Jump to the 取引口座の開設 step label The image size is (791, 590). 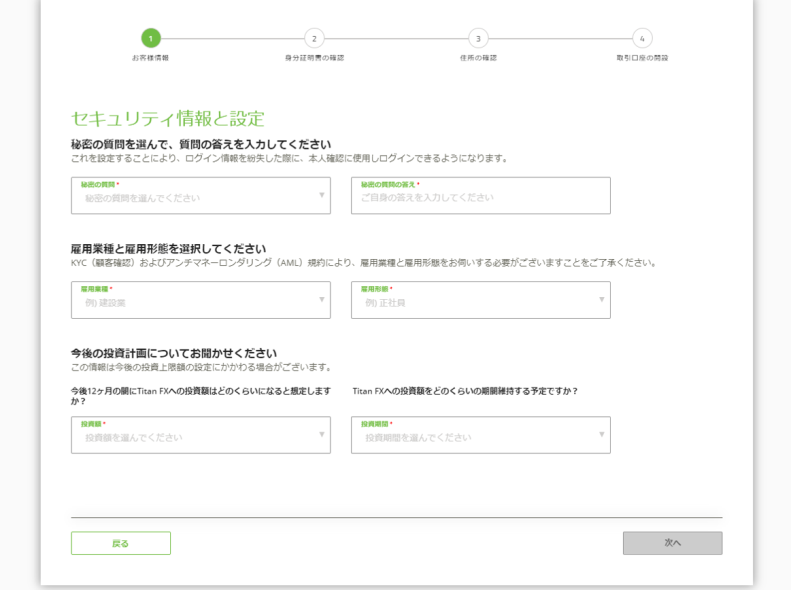coord(642,58)
